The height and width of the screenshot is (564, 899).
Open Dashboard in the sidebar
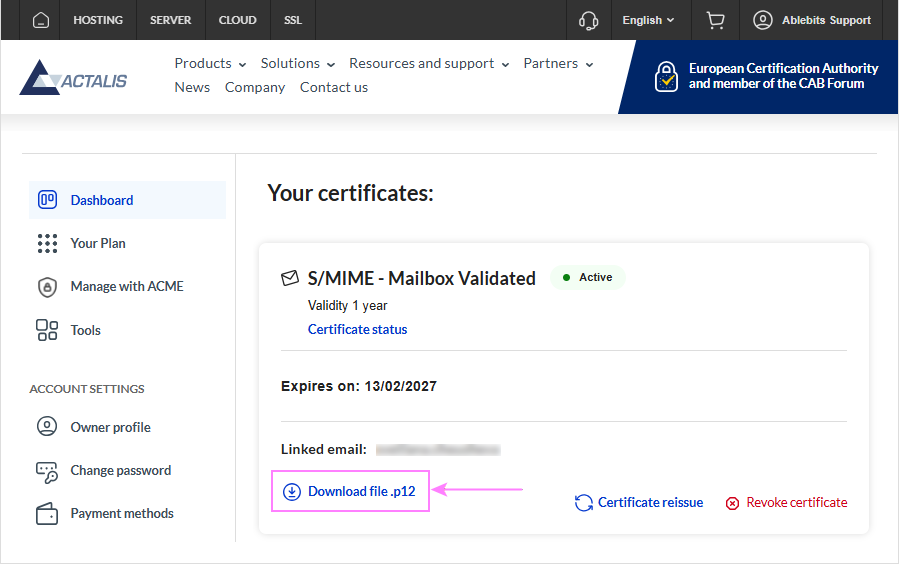(x=101, y=200)
